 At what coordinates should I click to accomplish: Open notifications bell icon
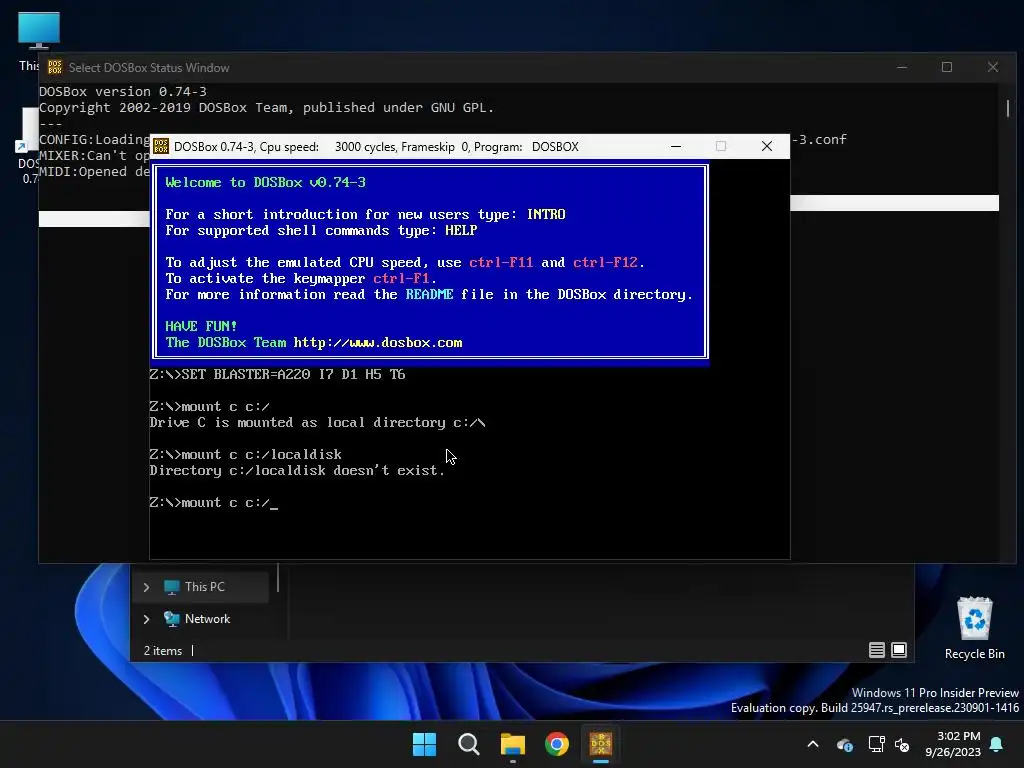click(997, 744)
